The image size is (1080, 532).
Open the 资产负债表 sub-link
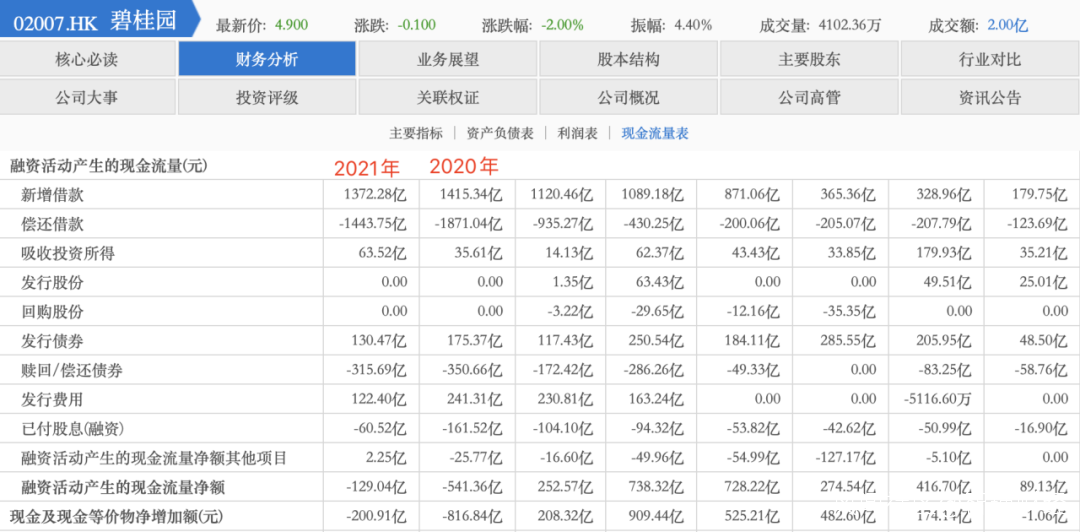500,134
